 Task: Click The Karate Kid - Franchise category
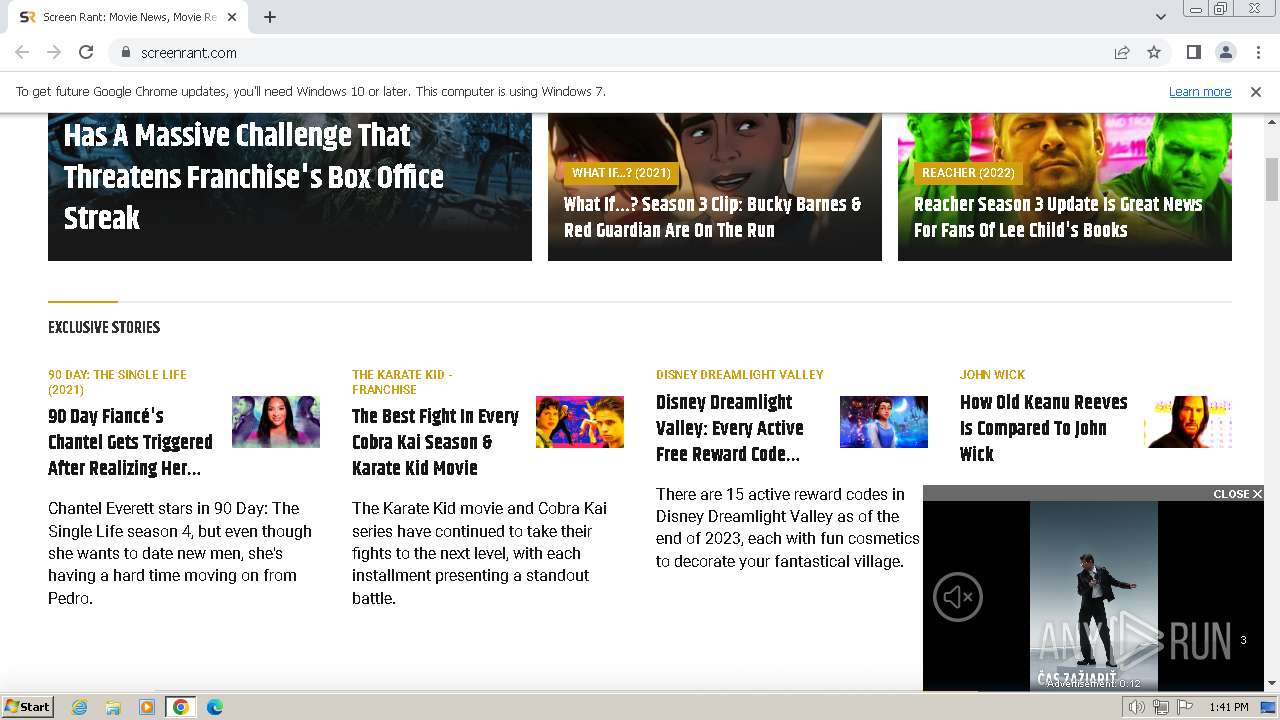coord(402,382)
